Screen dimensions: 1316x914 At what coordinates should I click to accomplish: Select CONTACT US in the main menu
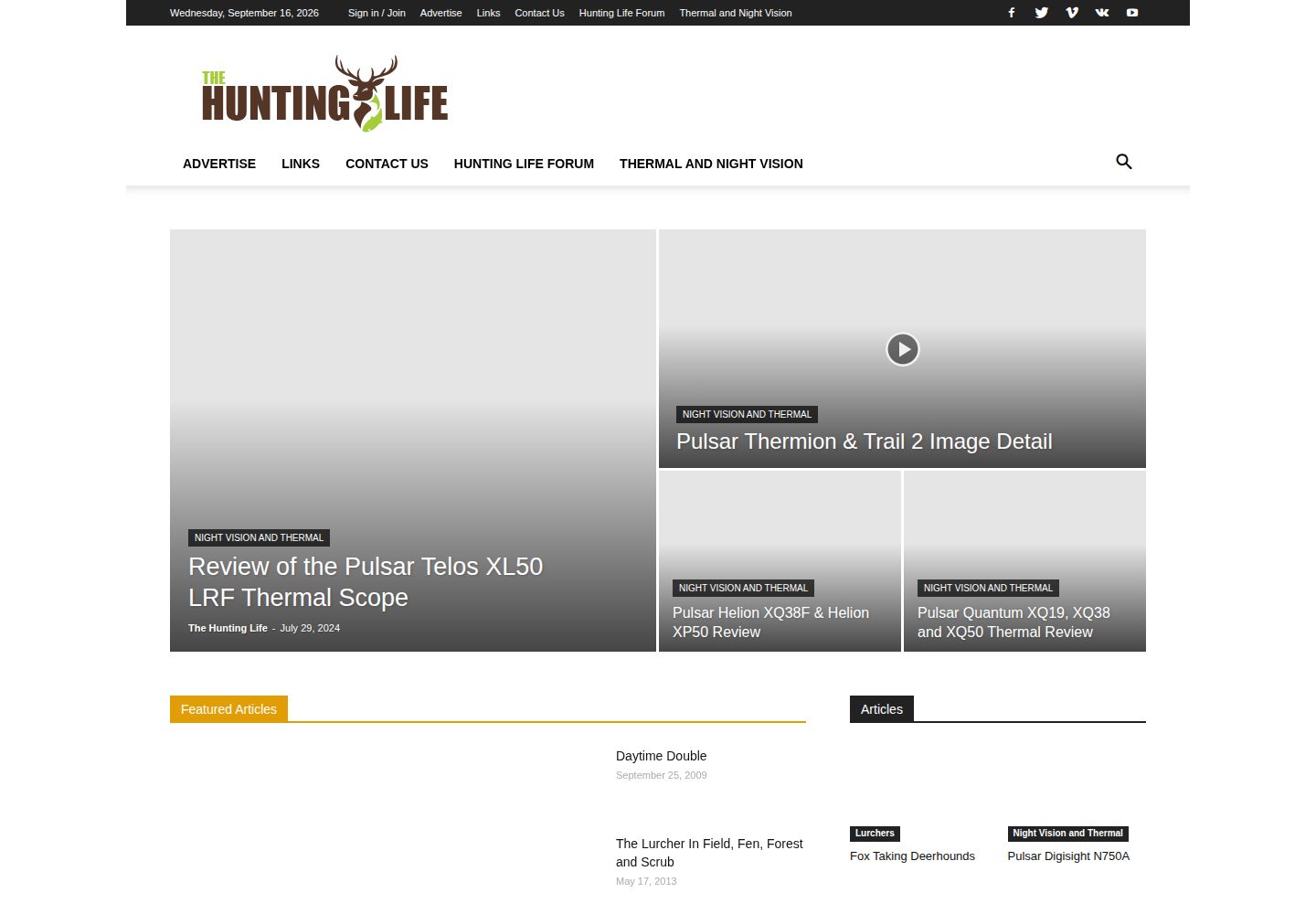click(x=387, y=164)
